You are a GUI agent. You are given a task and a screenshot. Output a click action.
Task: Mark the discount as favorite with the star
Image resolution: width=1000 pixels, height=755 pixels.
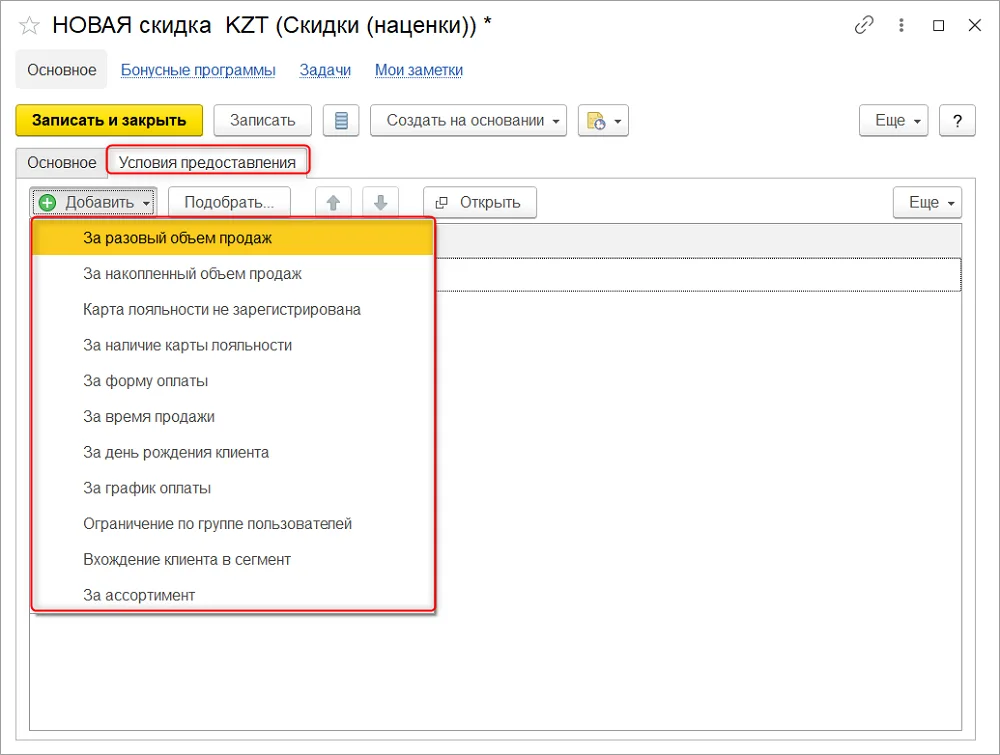pos(29,26)
